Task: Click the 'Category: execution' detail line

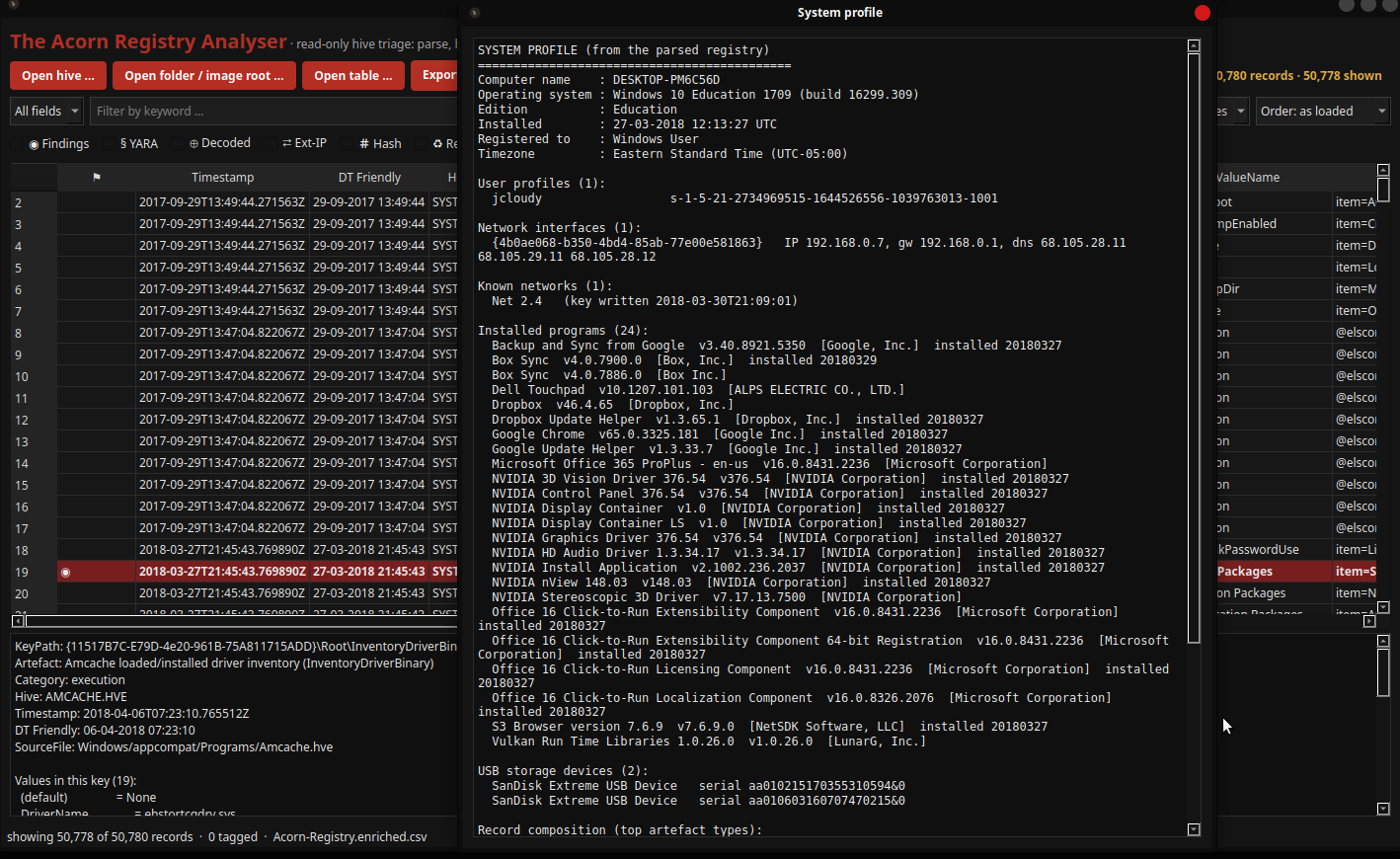Action: [x=70, y=680]
